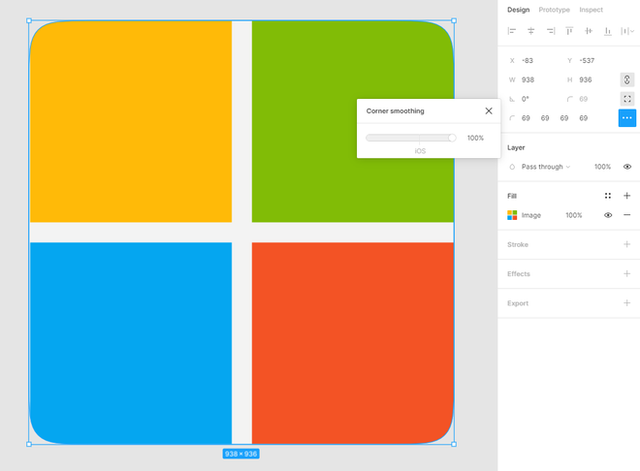Toggle image fill visibility eye
This screenshot has width=640, height=471.
(x=608, y=215)
